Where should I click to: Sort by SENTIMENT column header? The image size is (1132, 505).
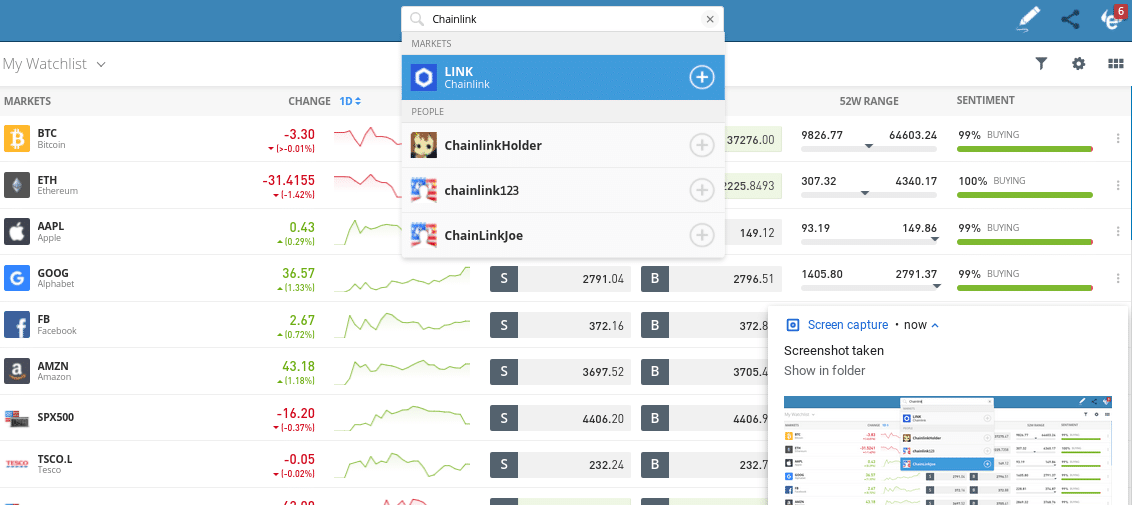coord(985,100)
